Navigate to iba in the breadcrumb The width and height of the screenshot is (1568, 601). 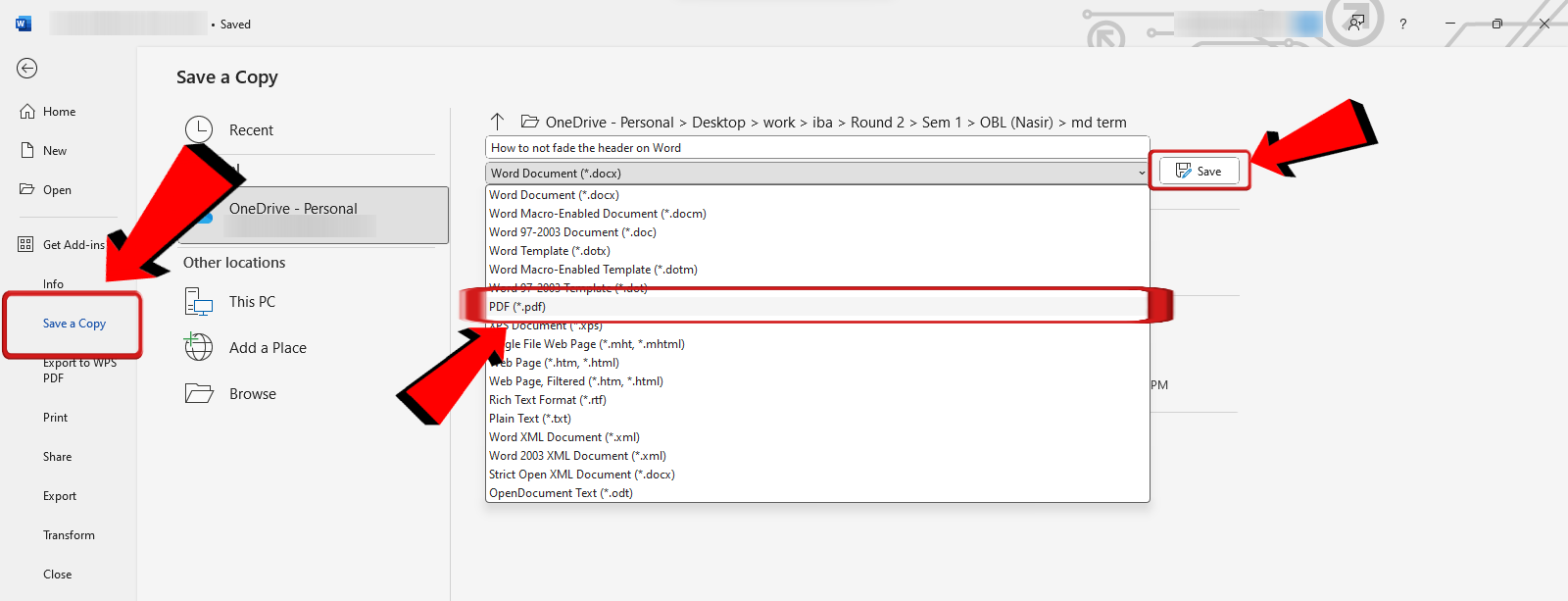point(822,123)
